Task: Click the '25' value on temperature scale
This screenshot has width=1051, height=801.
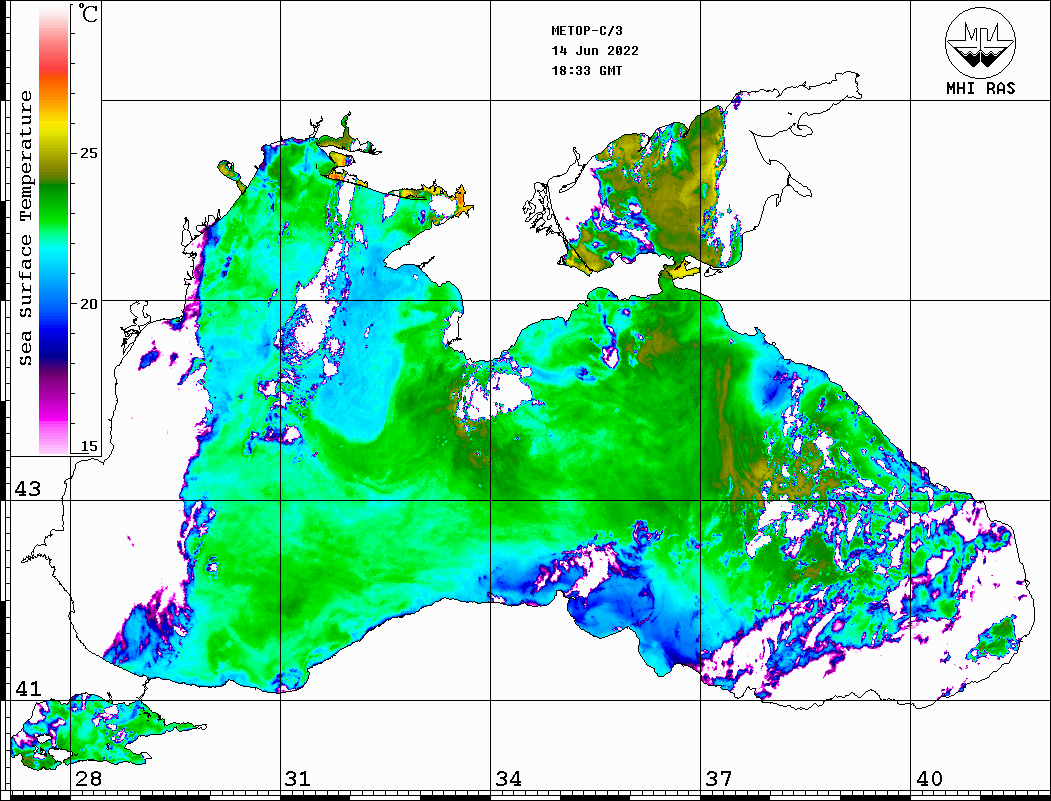Action: [x=88, y=153]
